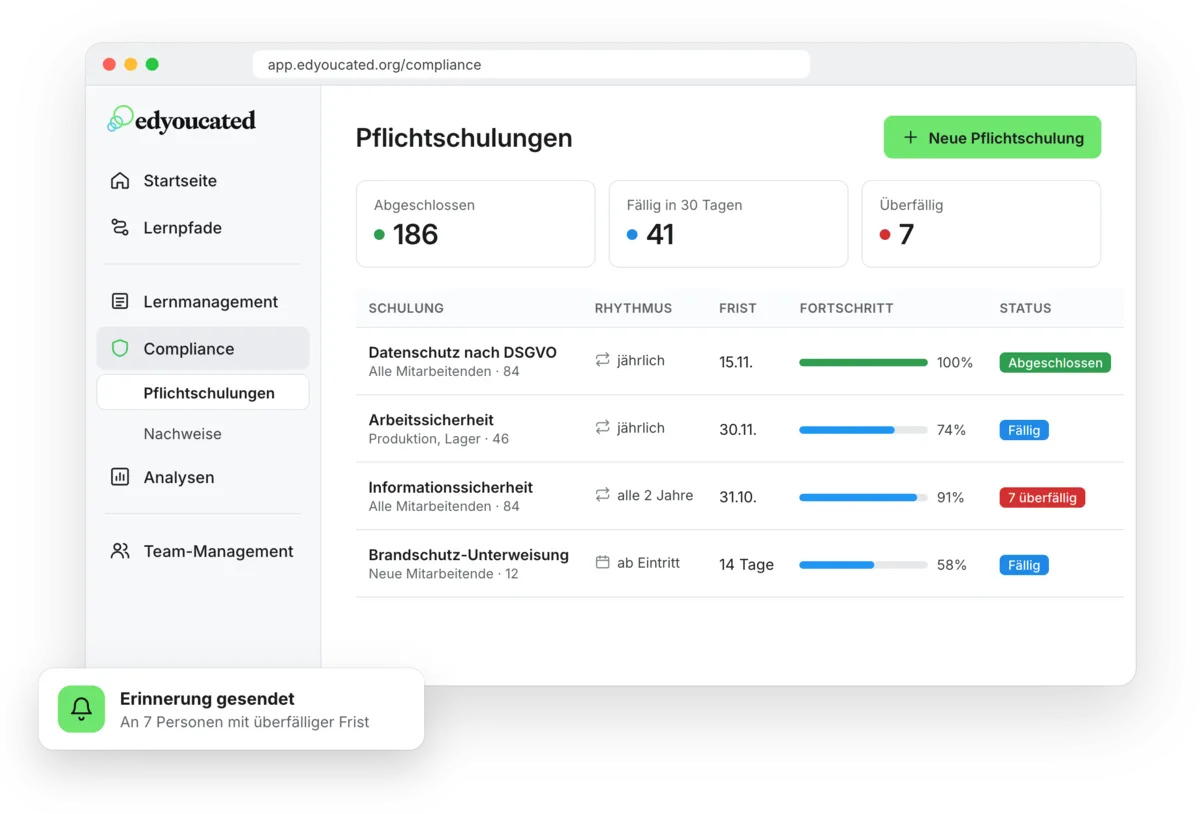1200x814 pixels.
Task: Click the Neue Pflichtschulung button
Action: pyautogui.click(x=992, y=138)
